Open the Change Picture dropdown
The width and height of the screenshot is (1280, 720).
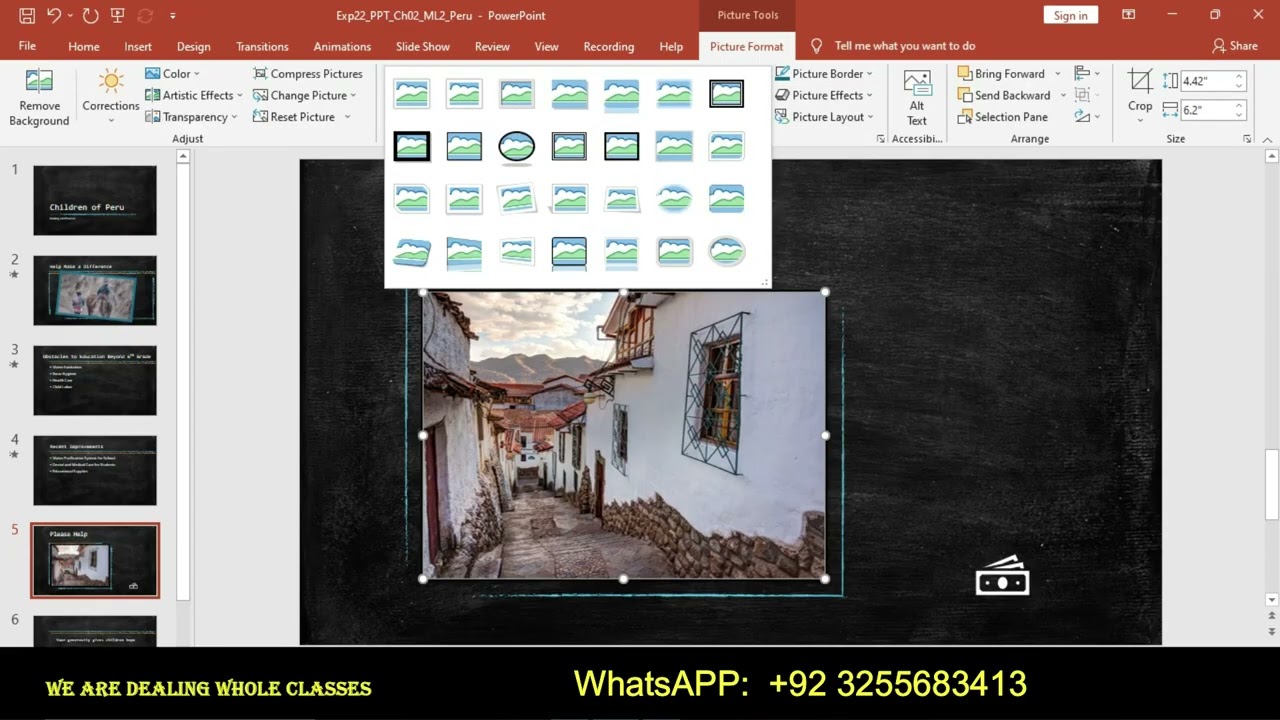pos(305,95)
